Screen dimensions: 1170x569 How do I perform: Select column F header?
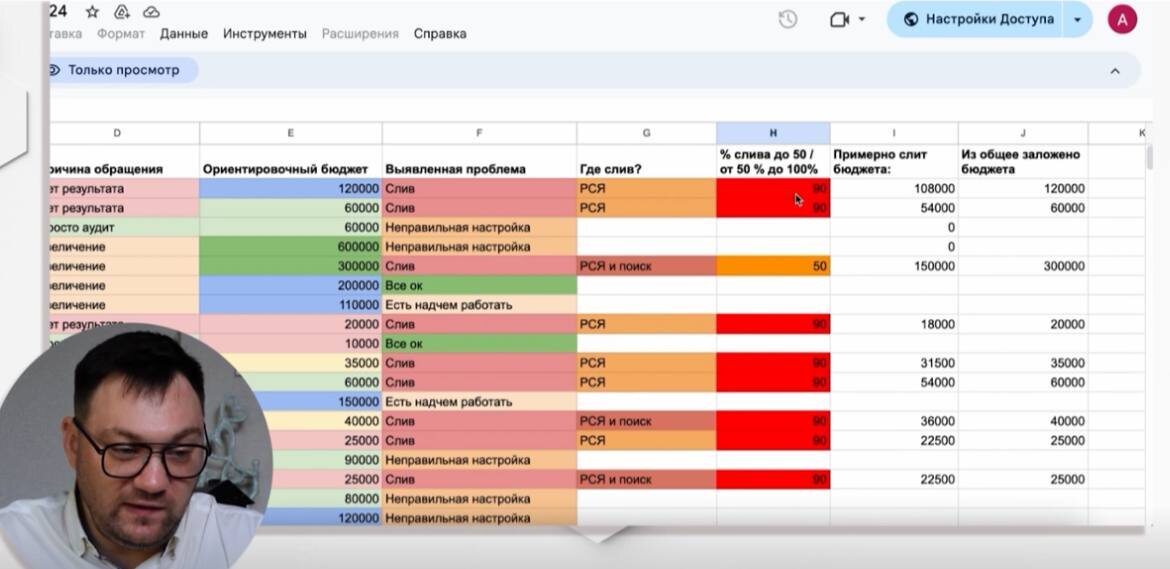click(479, 133)
